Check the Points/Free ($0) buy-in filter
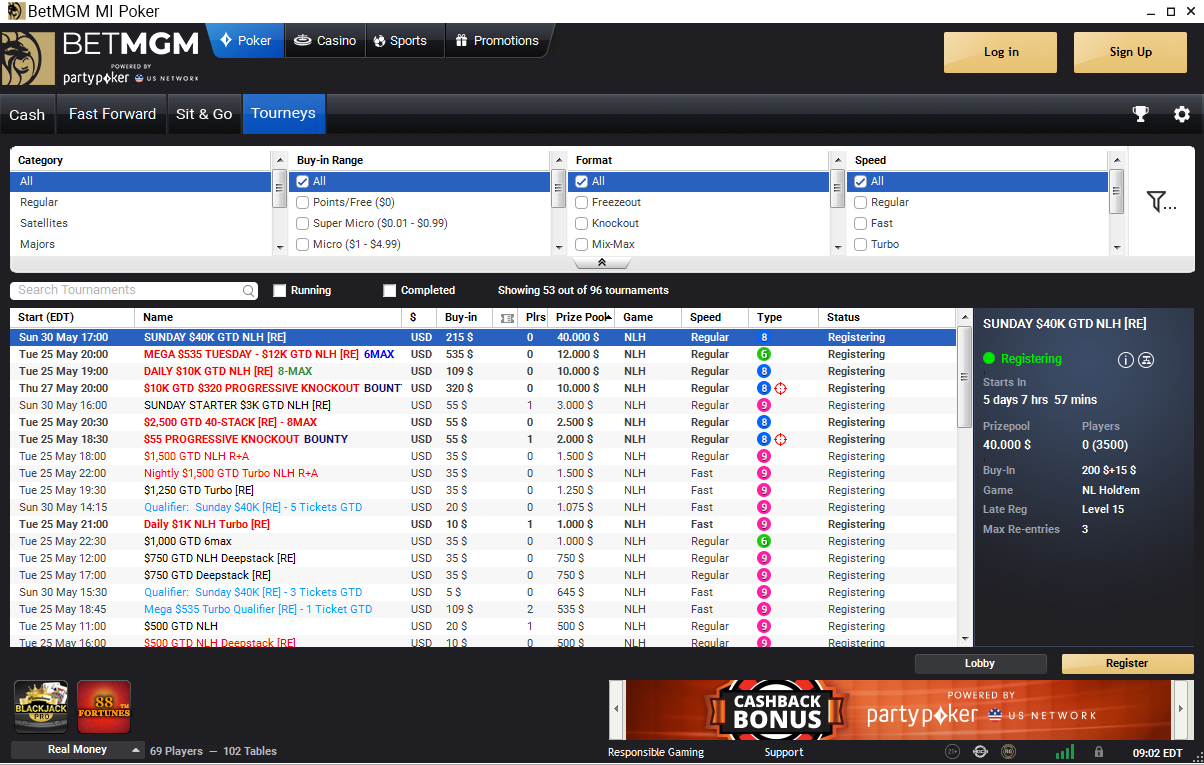The image size is (1204, 765). [303, 203]
